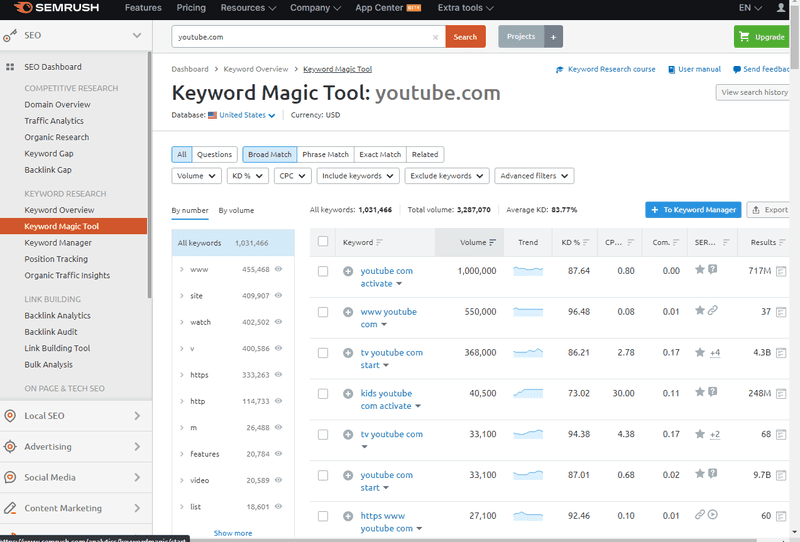Click the Semrush logo

tap(57, 8)
